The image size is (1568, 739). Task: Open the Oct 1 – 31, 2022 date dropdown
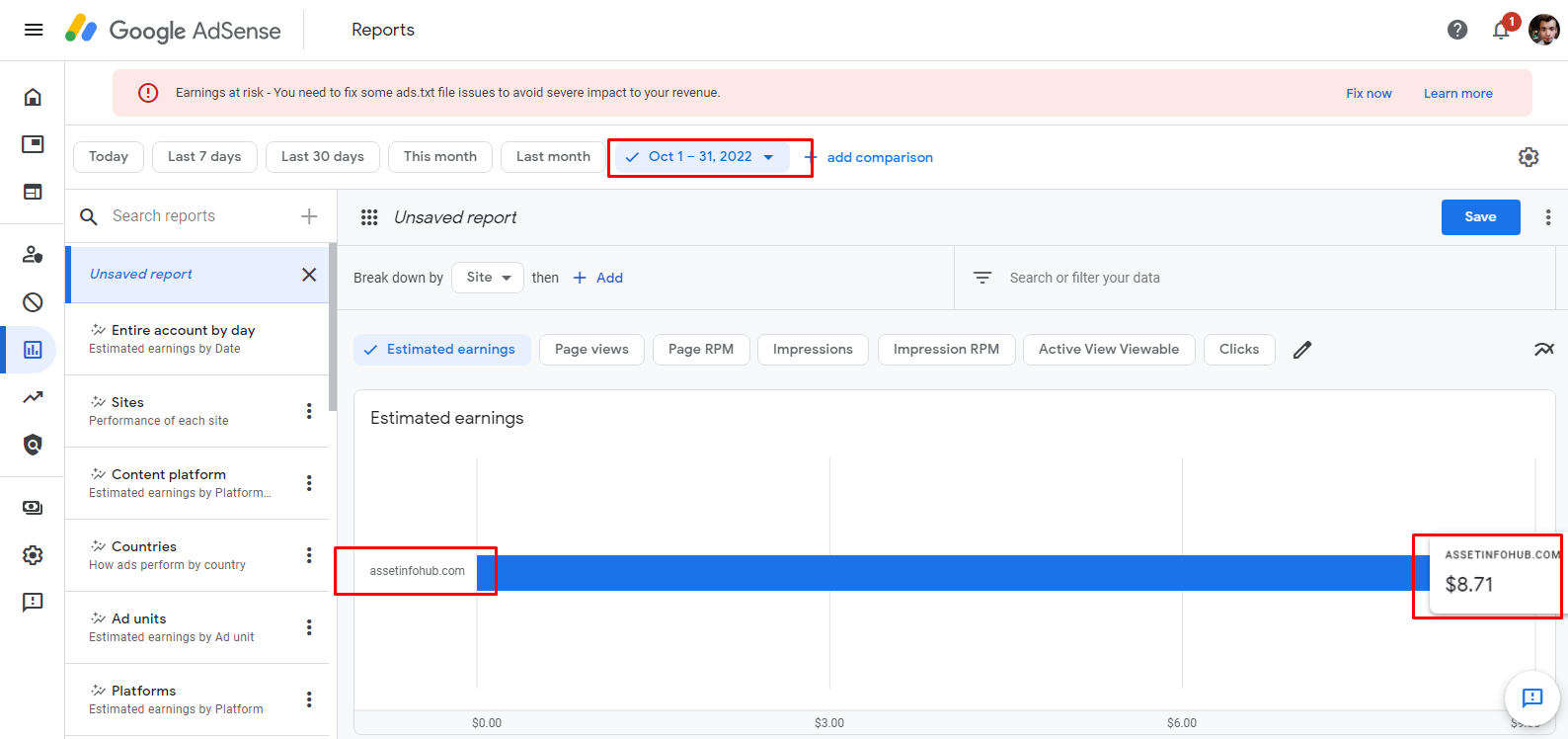point(701,157)
